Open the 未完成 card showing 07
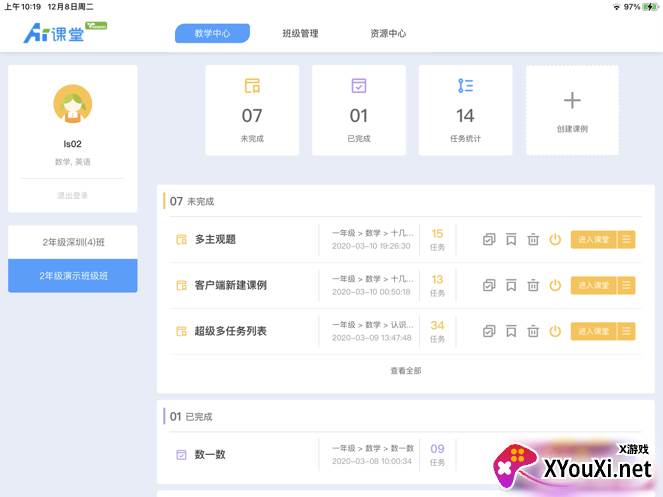This screenshot has height=497, width=663. (252, 110)
